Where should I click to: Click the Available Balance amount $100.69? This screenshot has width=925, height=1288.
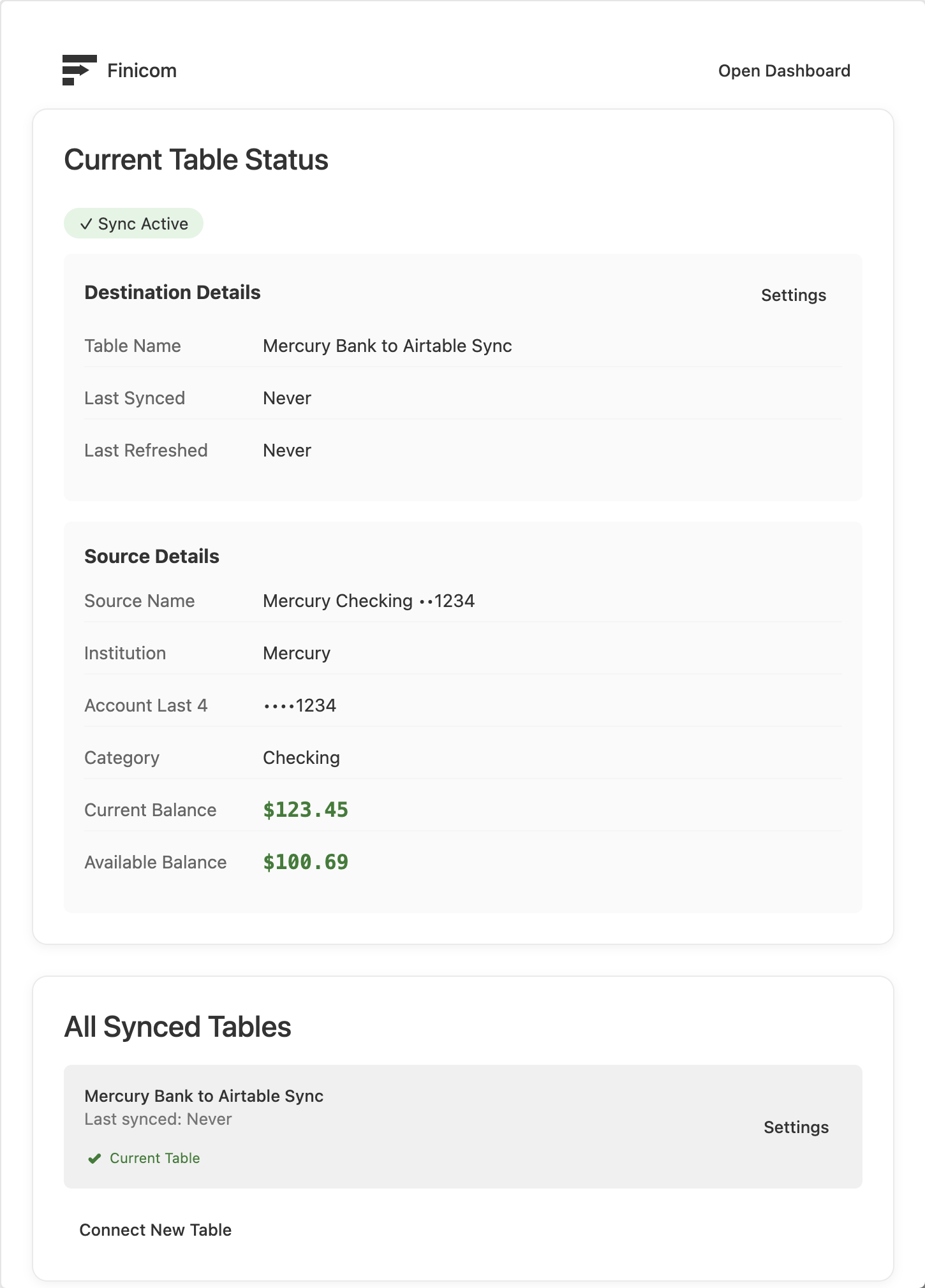pos(306,862)
